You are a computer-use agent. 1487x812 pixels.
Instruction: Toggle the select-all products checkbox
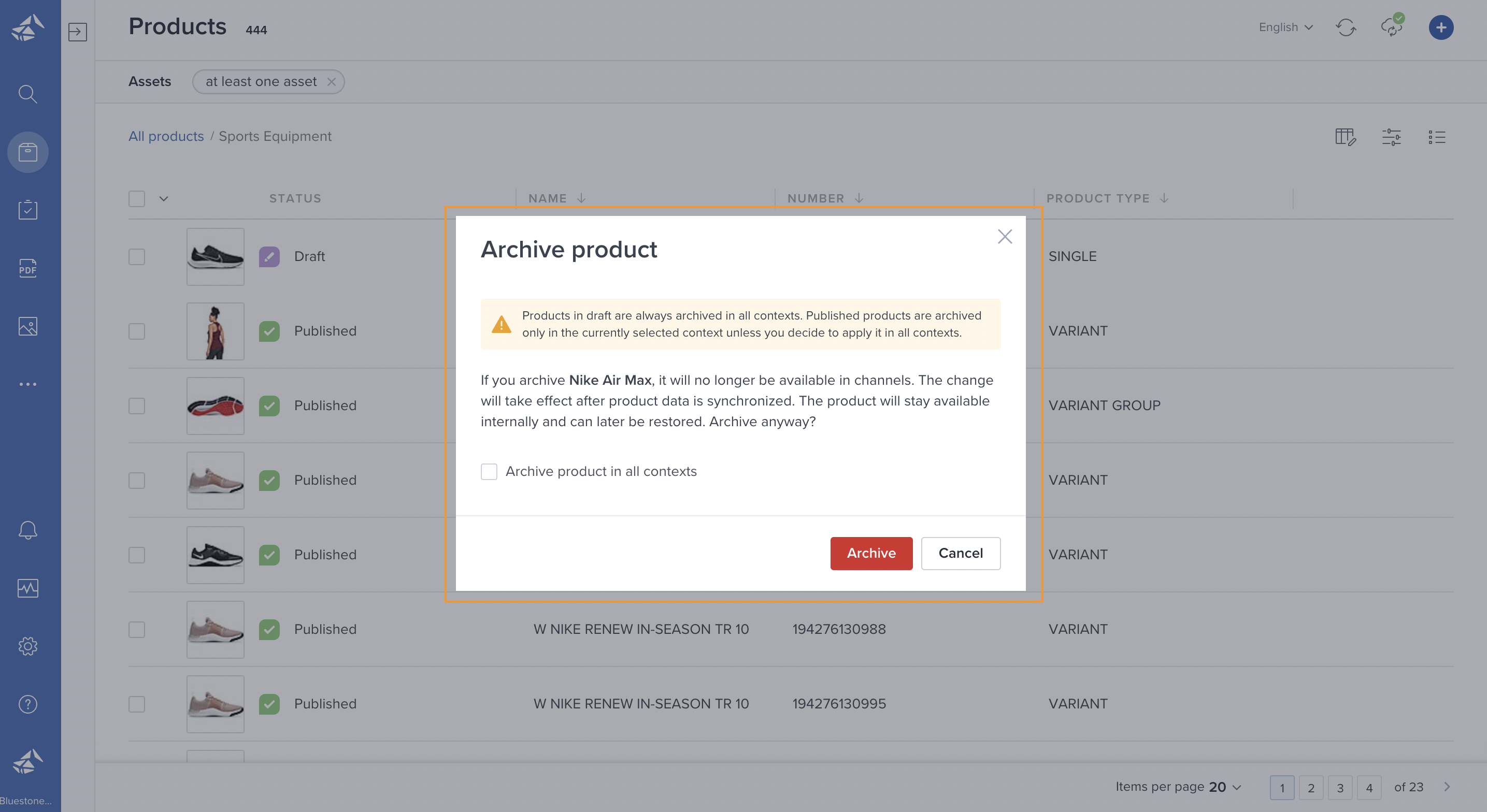137,198
